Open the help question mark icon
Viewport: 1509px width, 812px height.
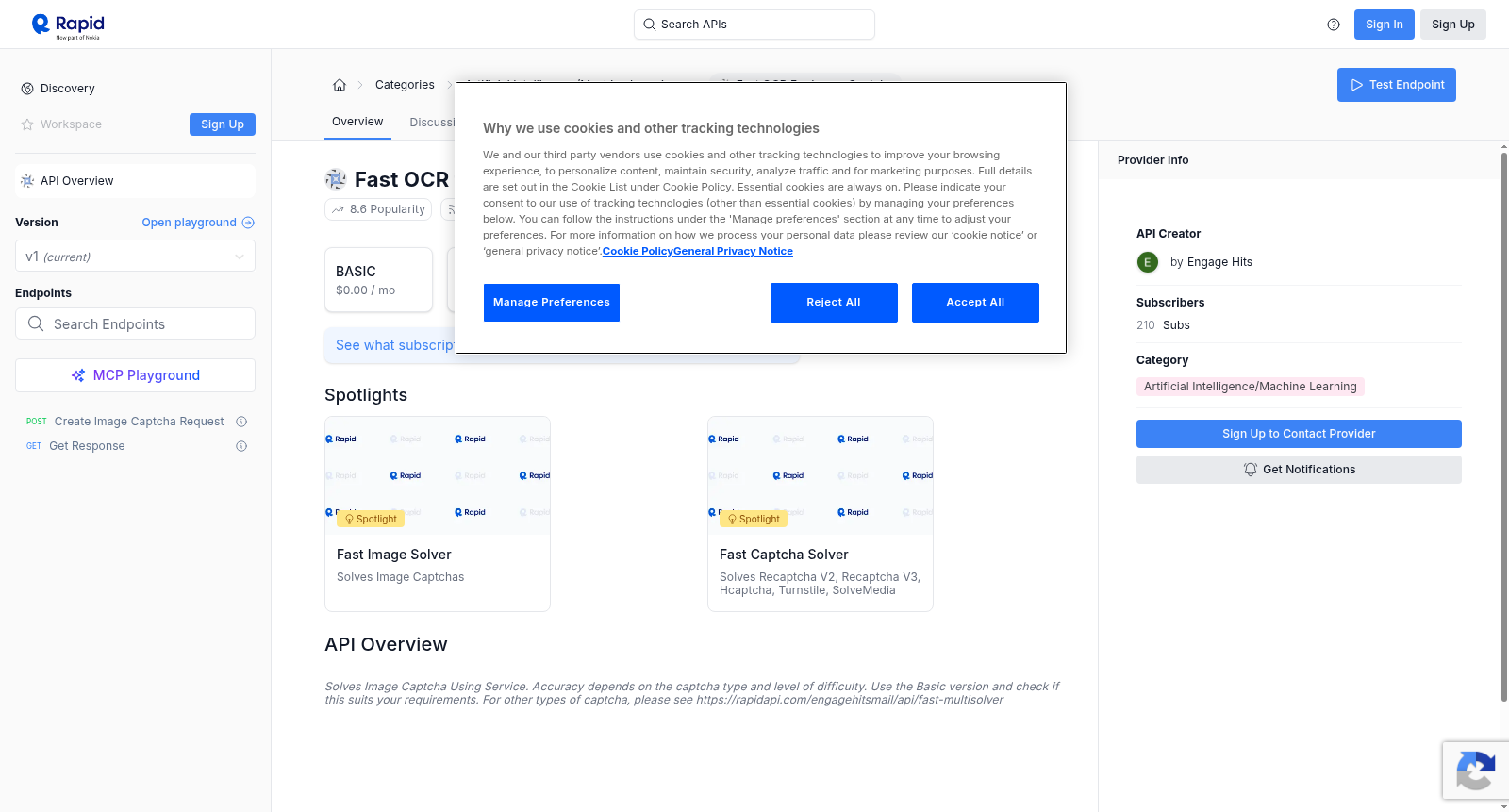[1334, 25]
